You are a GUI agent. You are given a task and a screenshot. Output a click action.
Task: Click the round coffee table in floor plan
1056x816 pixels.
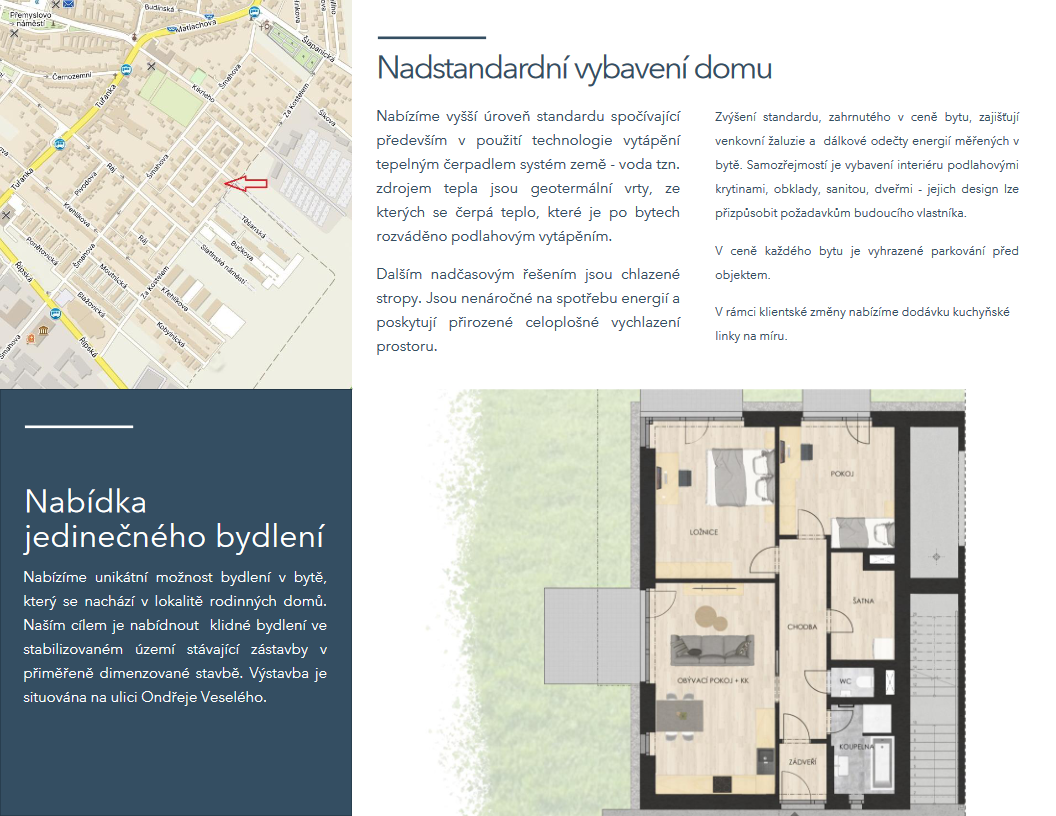707,615
